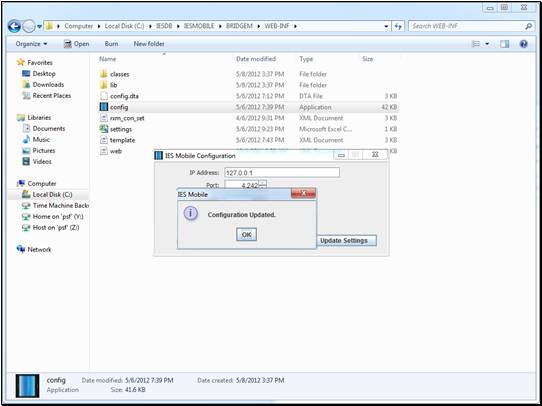Image resolution: width=542 pixels, height=406 pixels.
Task: Open Music library
Action: tap(41, 140)
